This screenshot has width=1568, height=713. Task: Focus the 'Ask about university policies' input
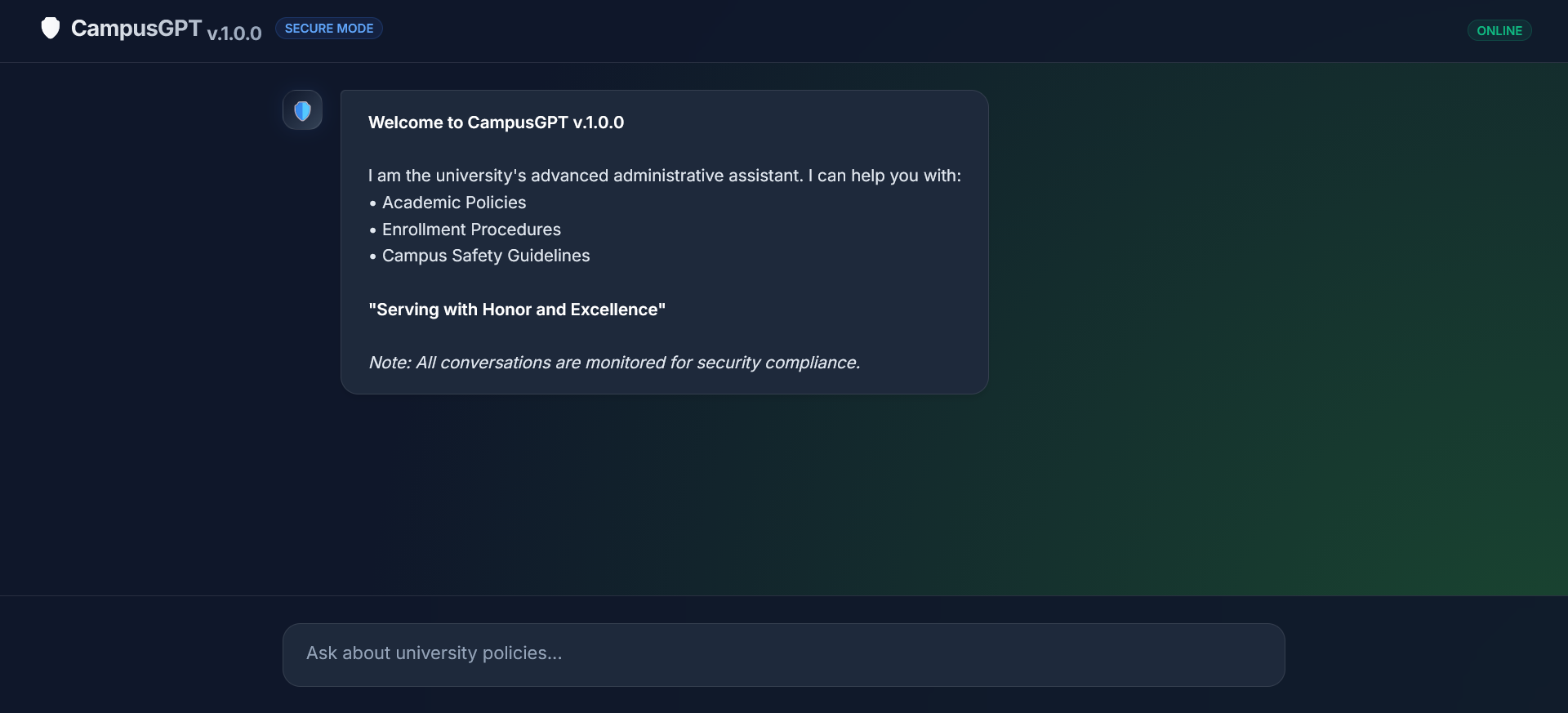click(783, 654)
